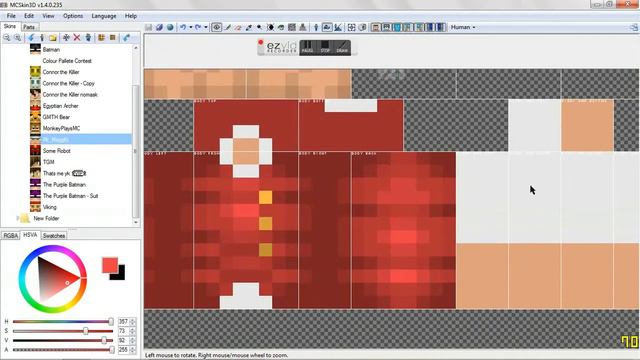Switch to the RGBA color tab

click(x=11, y=236)
